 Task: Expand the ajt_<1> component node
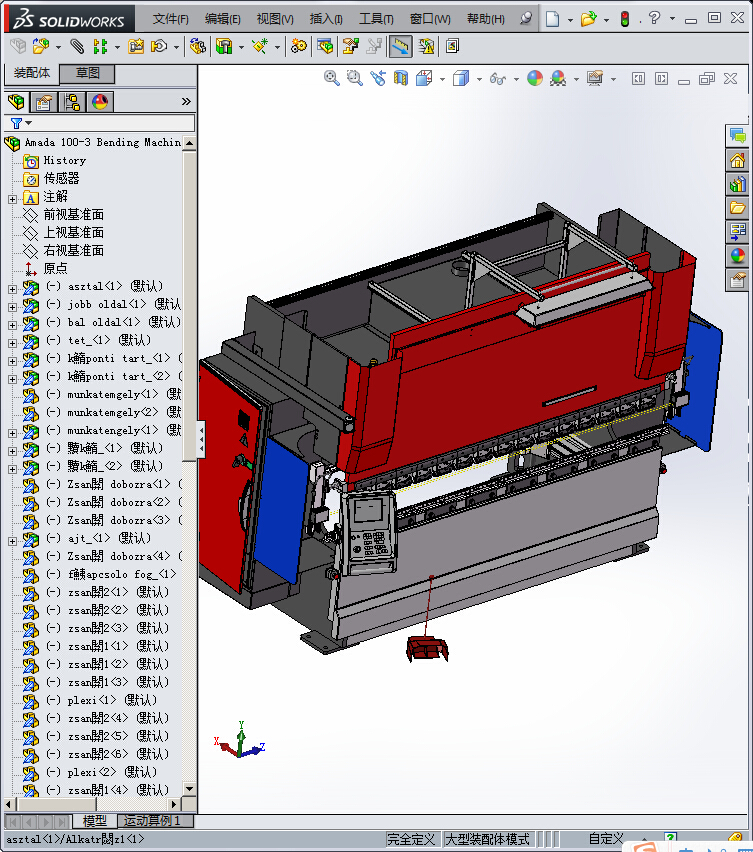tap(12, 542)
